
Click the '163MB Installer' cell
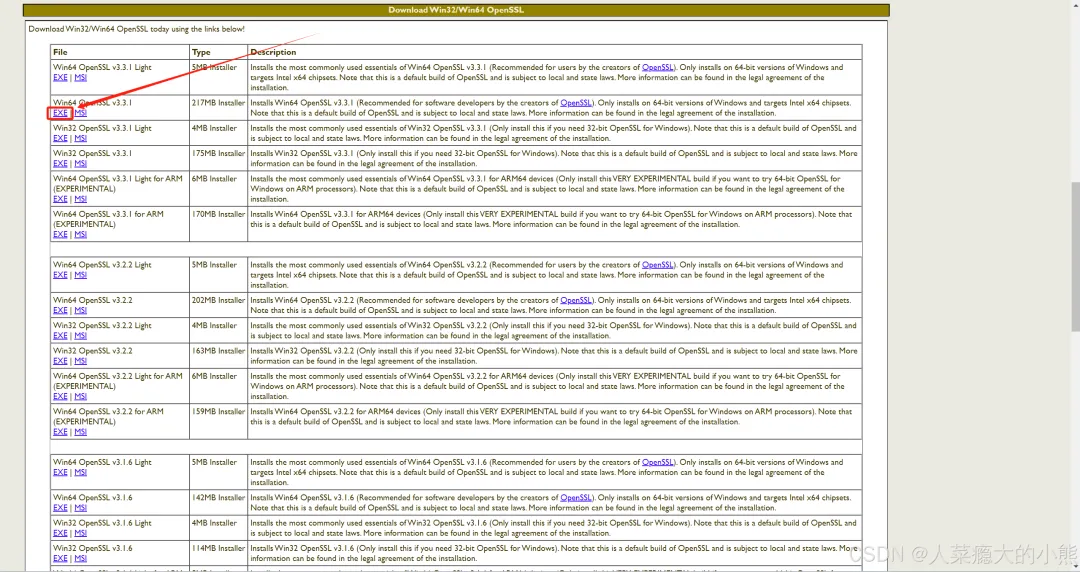[218, 356]
